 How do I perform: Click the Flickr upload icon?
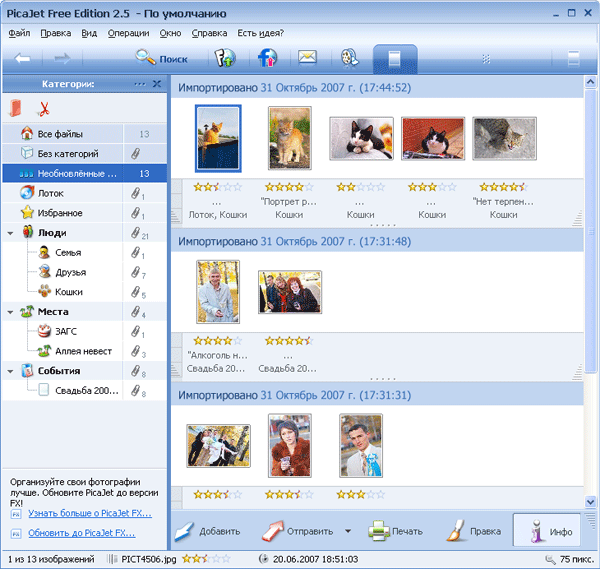click(x=225, y=58)
